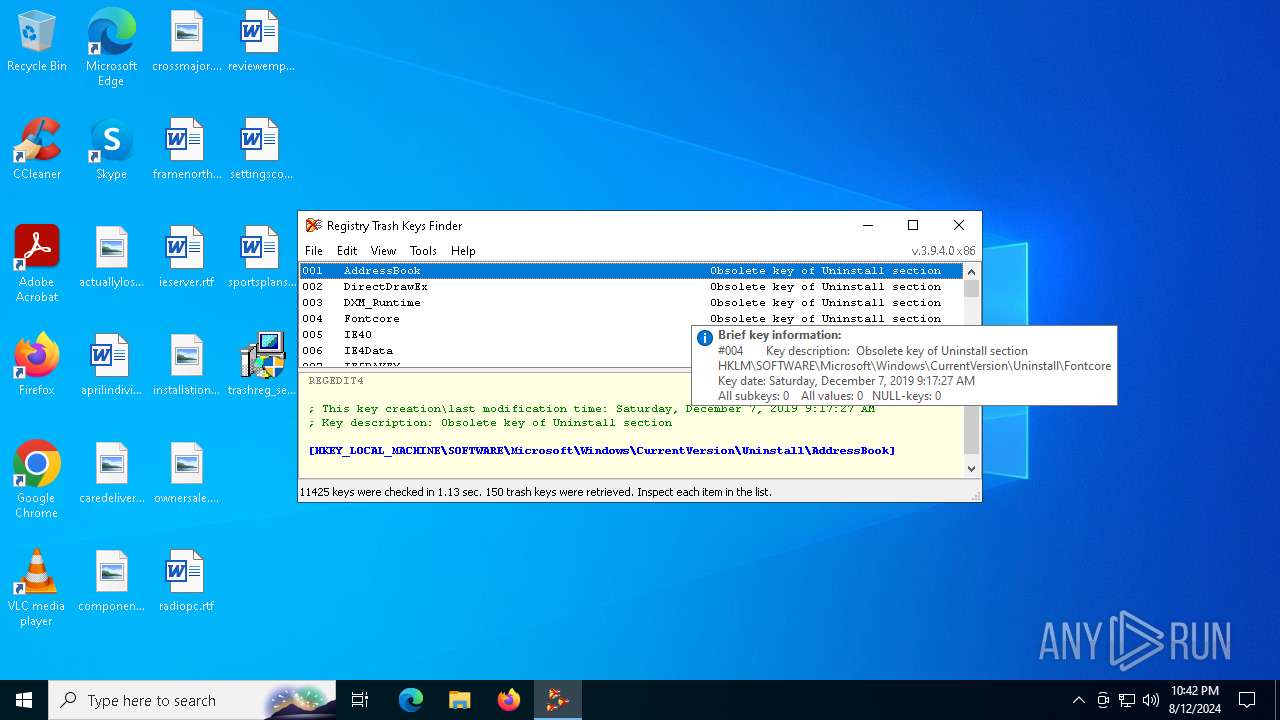
Task: Open the View menu
Action: click(383, 251)
